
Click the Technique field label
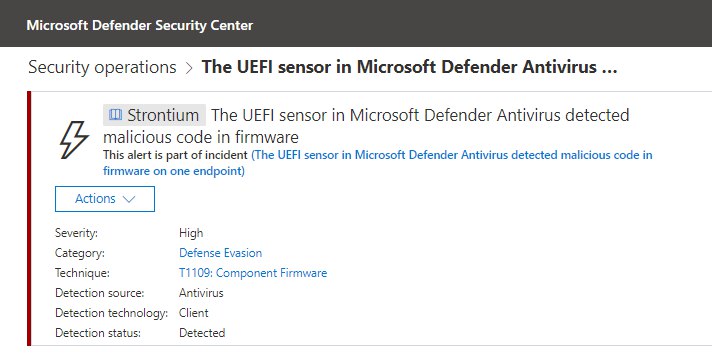point(82,273)
